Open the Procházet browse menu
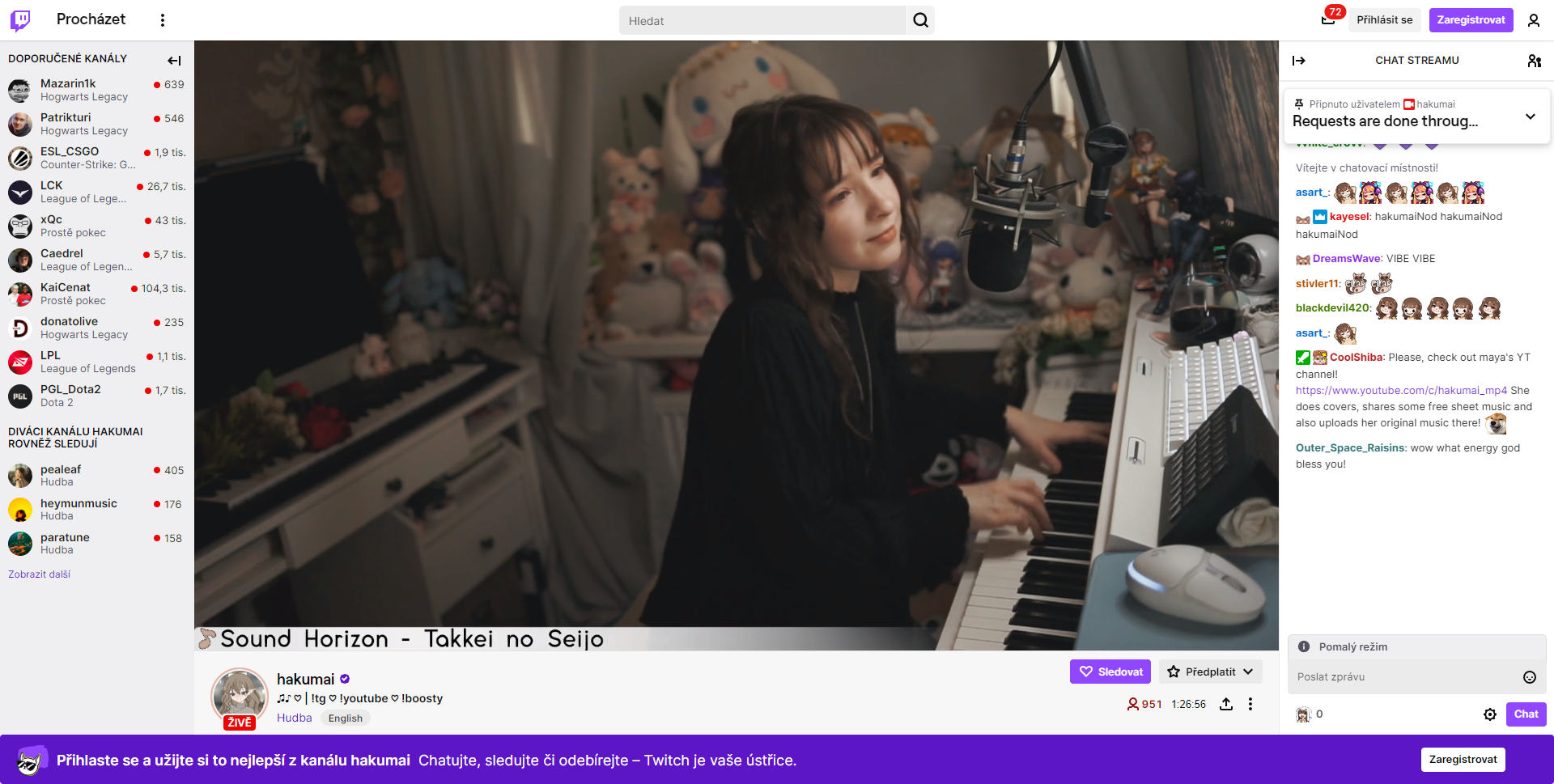The image size is (1554, 784). click(x=91, y=19)
